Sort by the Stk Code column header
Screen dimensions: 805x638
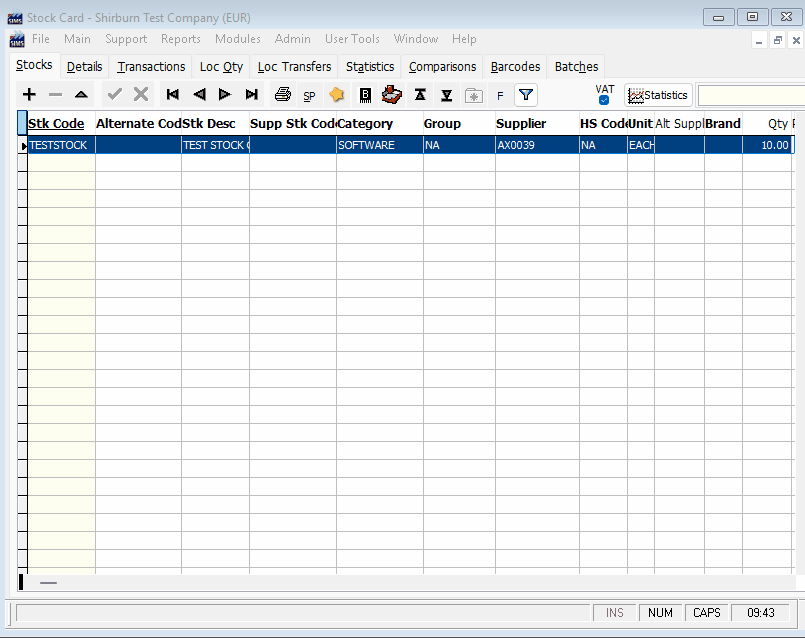56,124
